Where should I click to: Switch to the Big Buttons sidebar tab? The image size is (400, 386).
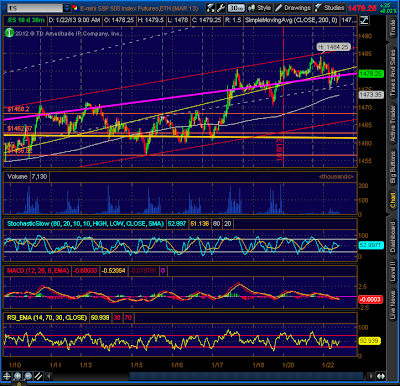click(393, 167)
